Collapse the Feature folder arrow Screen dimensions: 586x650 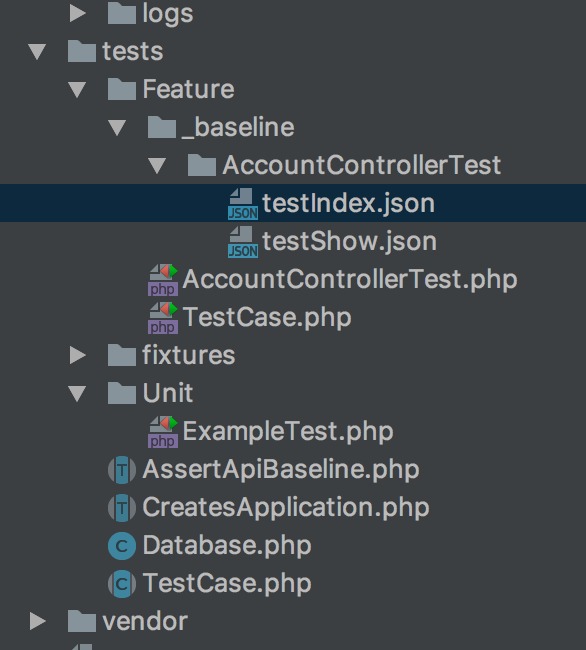coord(77,90)
